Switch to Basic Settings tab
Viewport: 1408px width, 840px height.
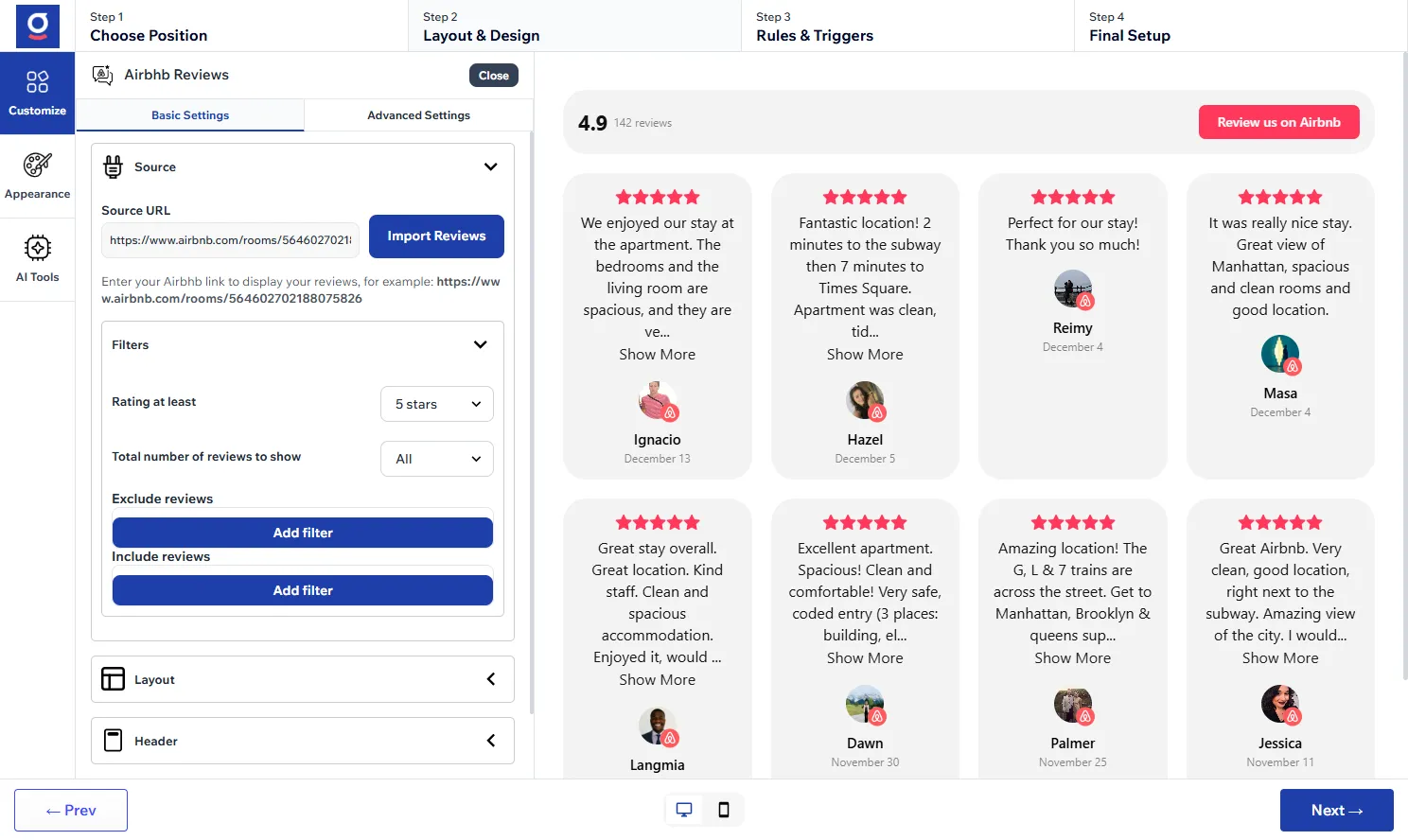coord(190,115)
